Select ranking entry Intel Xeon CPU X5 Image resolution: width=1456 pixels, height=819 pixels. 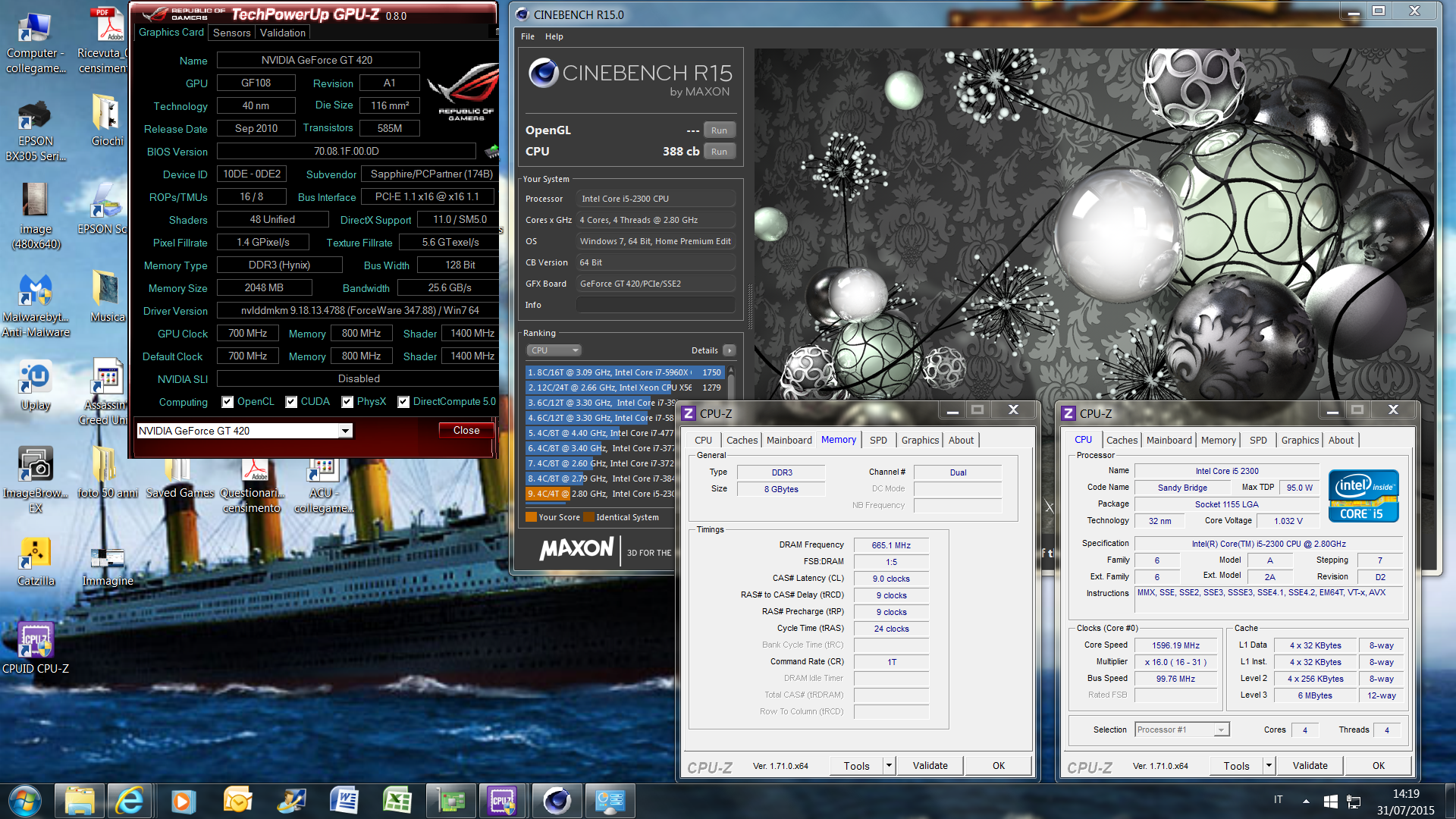click(626, 388)
